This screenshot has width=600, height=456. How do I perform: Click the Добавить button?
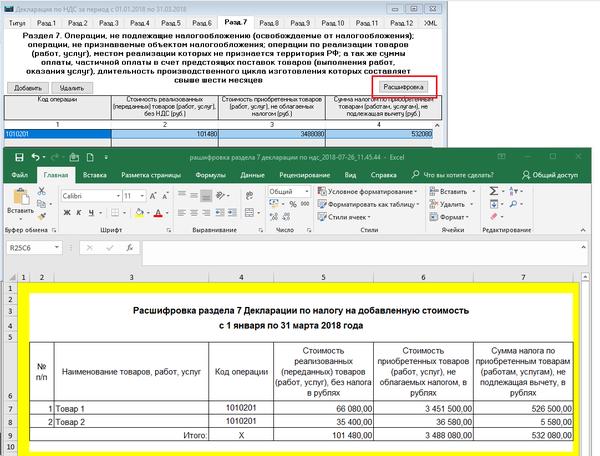point(28,88)
